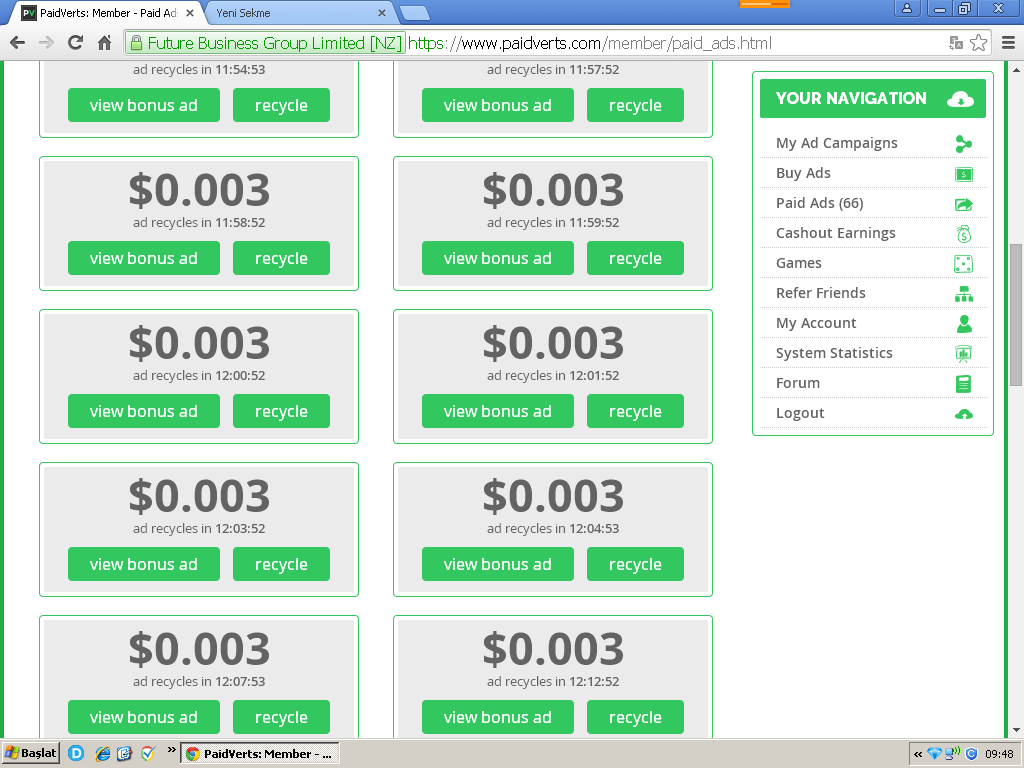
Task: Click the browser home icon
Action: (104, 43)
